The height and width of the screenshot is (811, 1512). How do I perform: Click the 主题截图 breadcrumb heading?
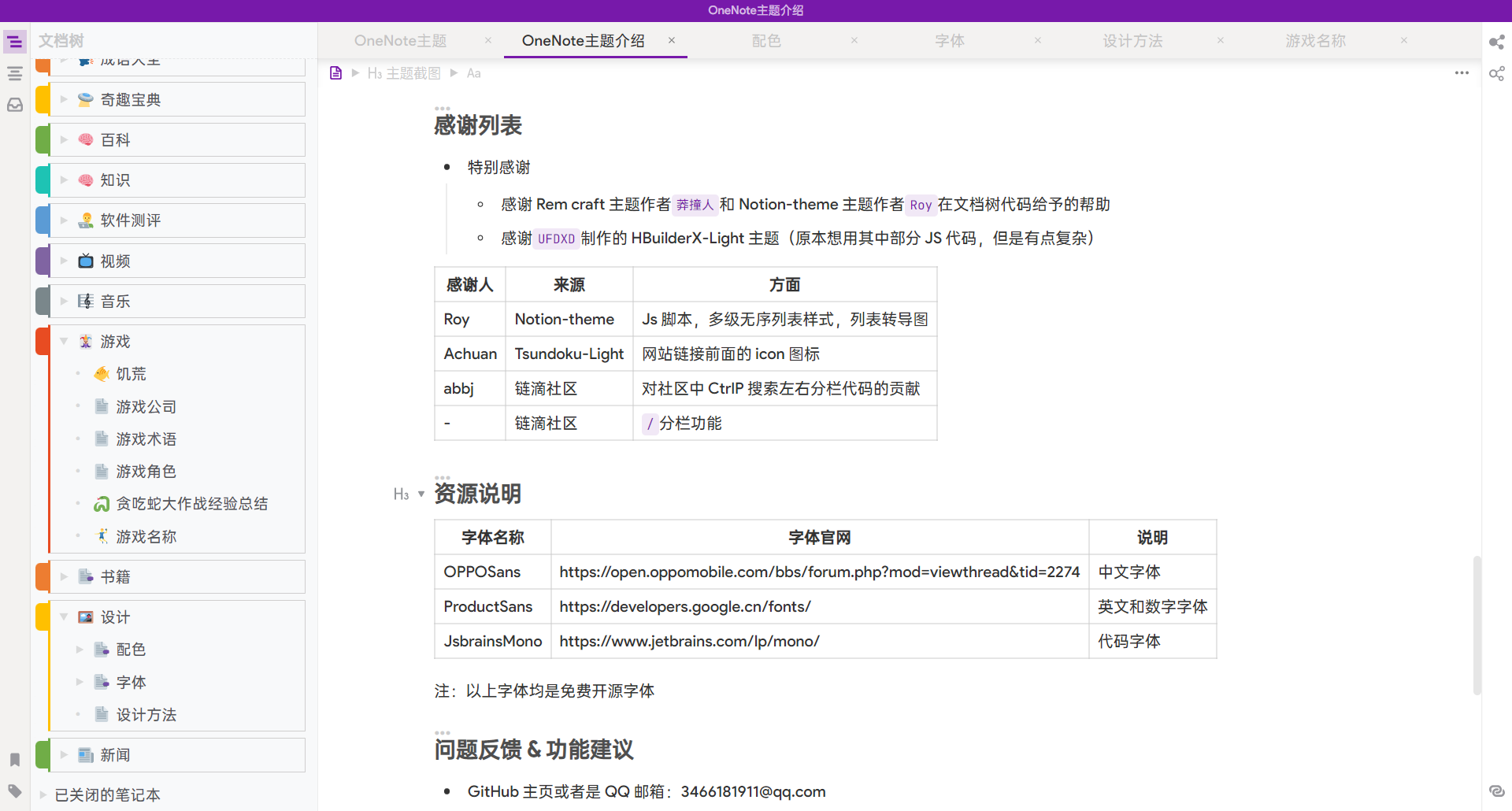(x=413, y=73)
